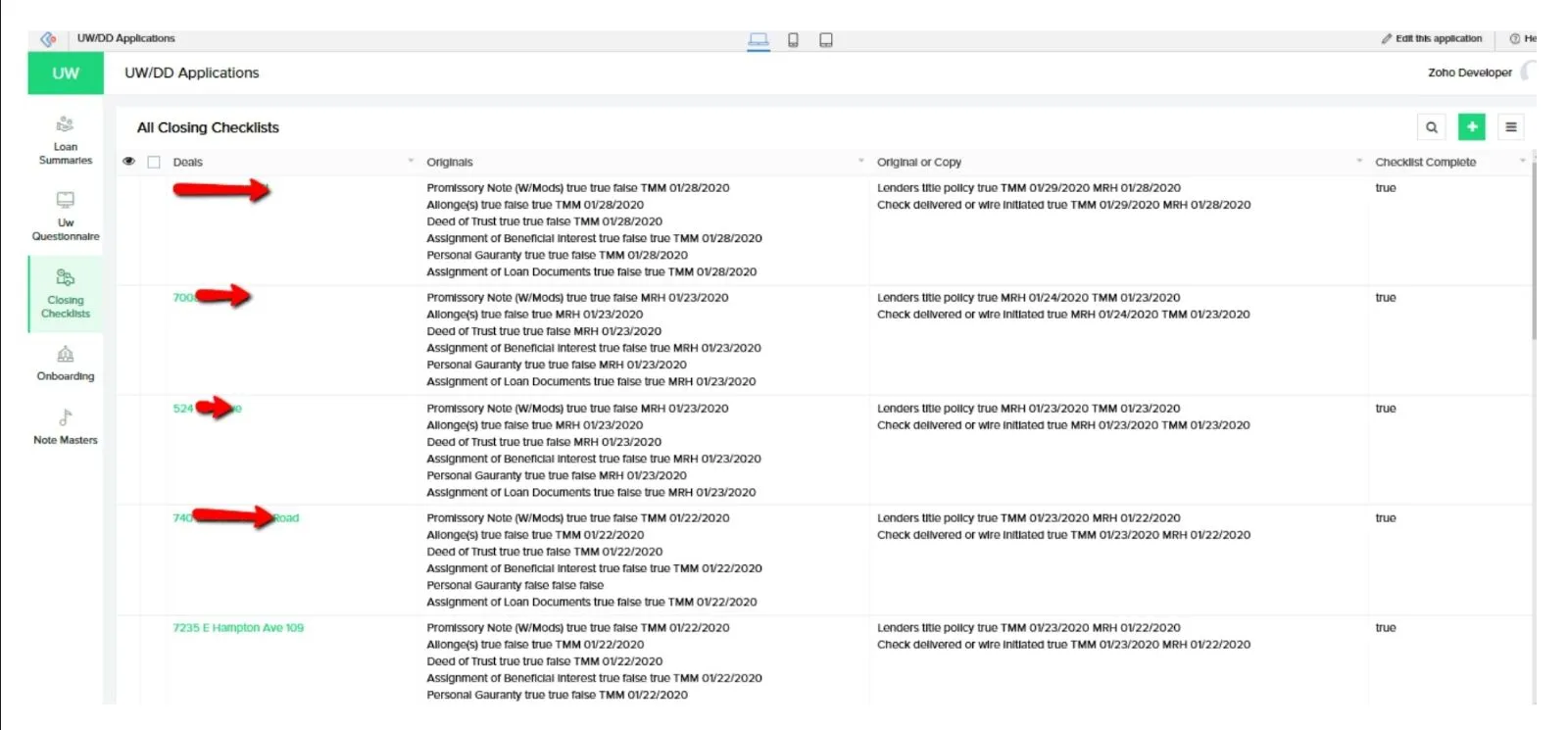Click the Zoho Developer account name

1469,73
